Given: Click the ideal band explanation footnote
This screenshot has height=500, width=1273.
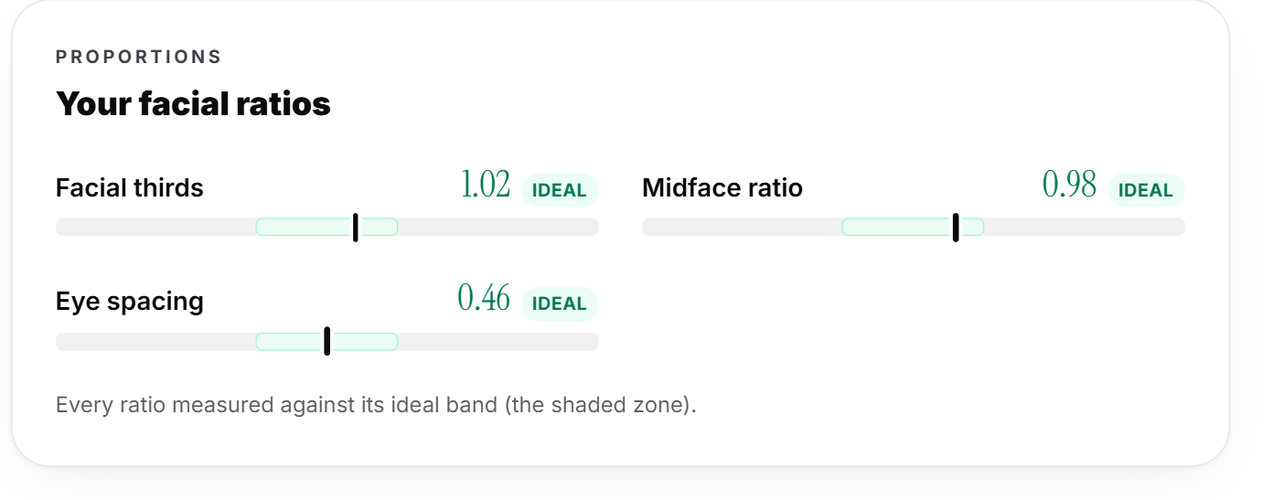Looking at the screenshot, I should pyautogui.click(x=375, y=405).
